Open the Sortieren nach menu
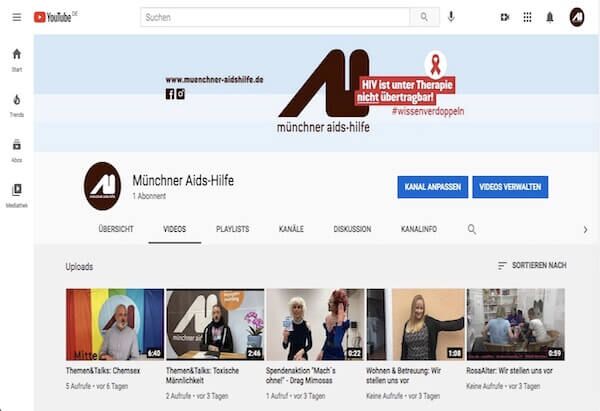Viewport: 600px width, 411px height. pyautogui.click(x=532, y=266)
